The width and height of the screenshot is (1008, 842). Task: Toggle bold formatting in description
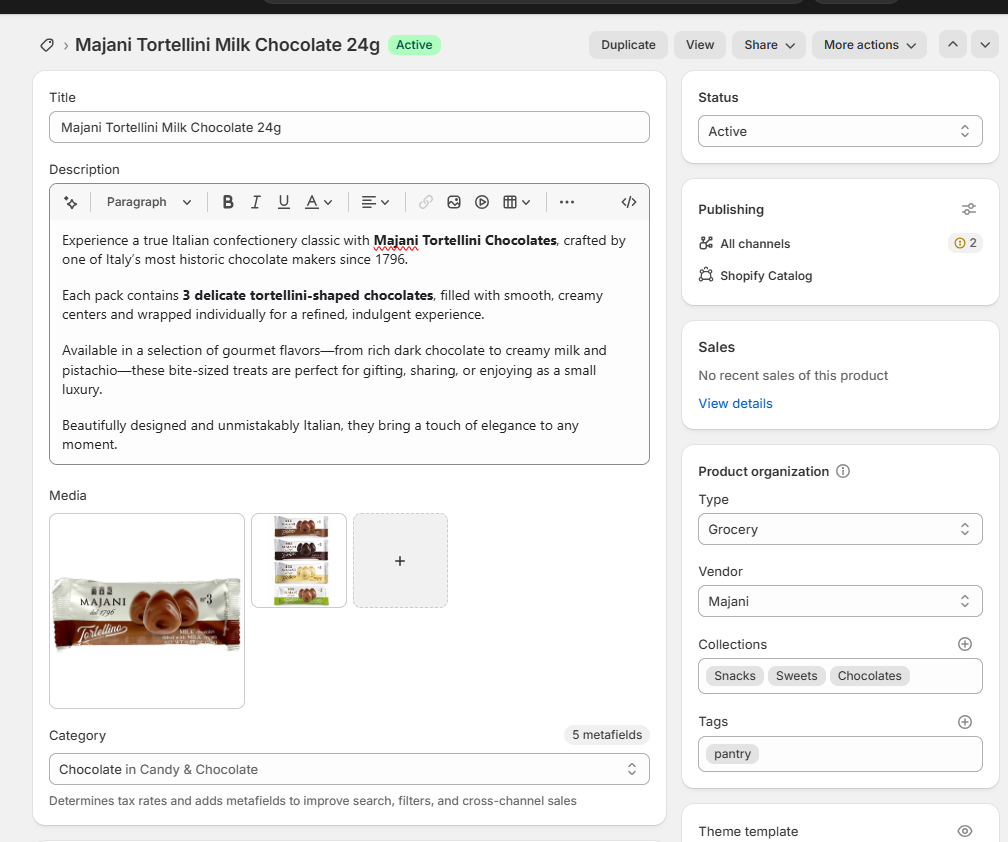(x=228, y=202)
